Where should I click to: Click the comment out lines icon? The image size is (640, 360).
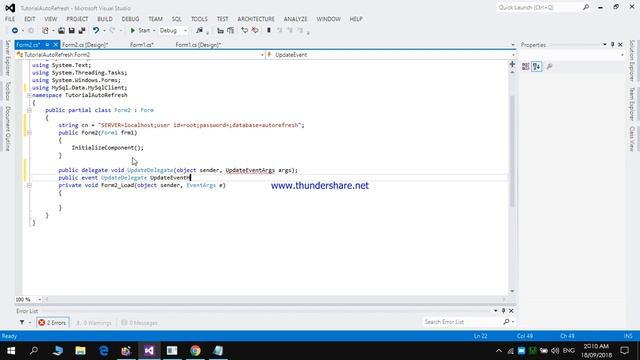tap(244, 31)
